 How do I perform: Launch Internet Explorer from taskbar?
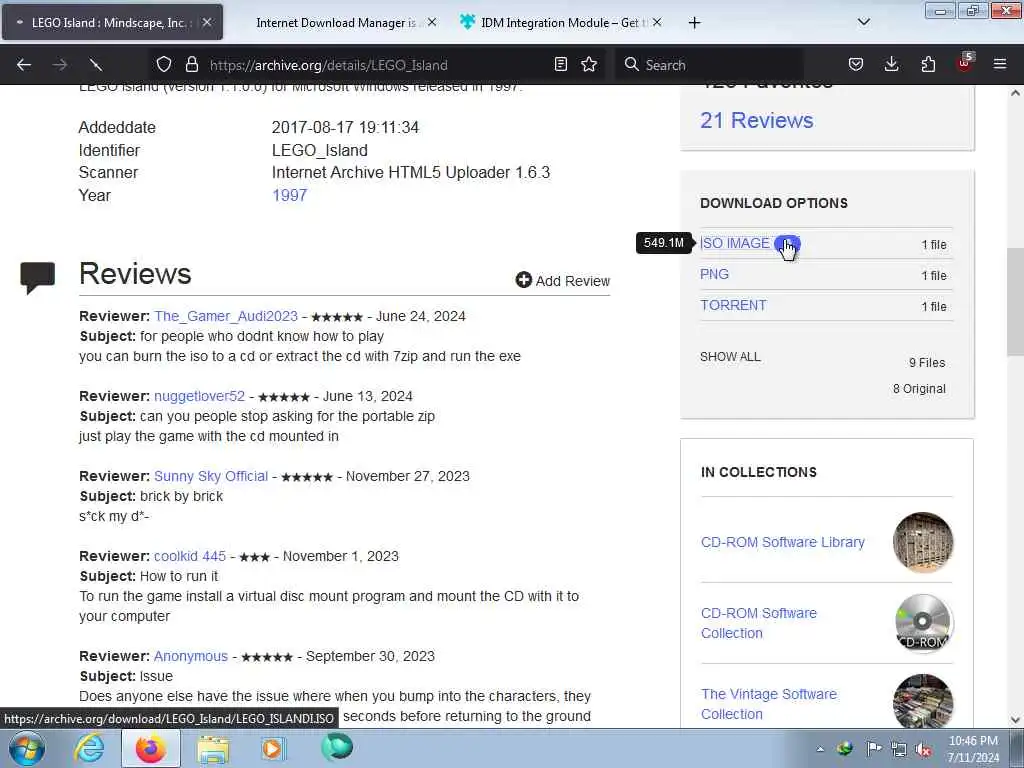[x=88, y=748]
